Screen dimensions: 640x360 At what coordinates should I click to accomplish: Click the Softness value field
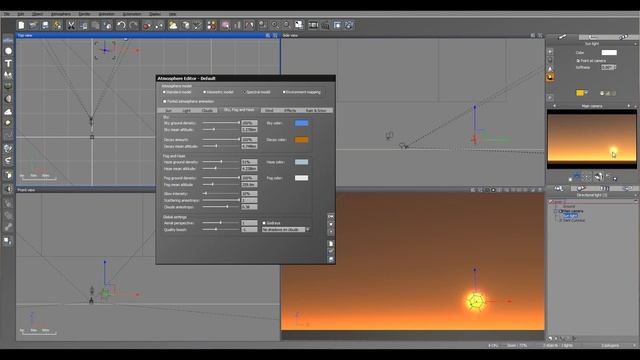608,67
